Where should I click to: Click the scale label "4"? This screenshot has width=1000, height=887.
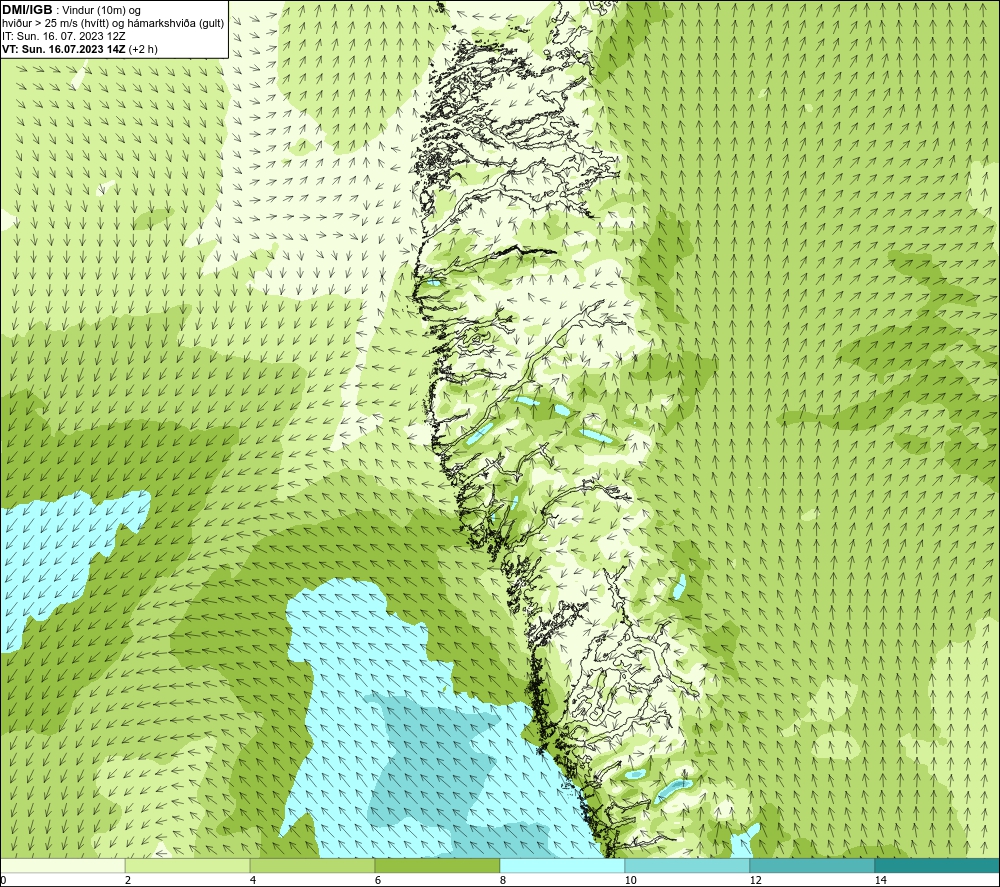tap(253, 880)
